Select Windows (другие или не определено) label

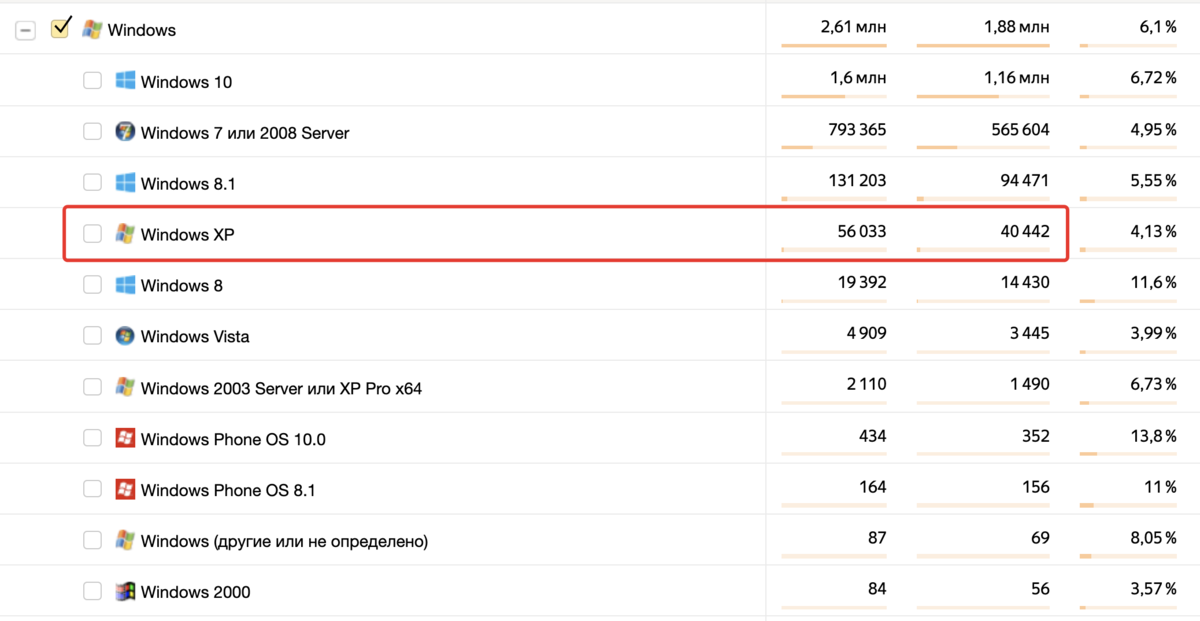tap(284, 541)
